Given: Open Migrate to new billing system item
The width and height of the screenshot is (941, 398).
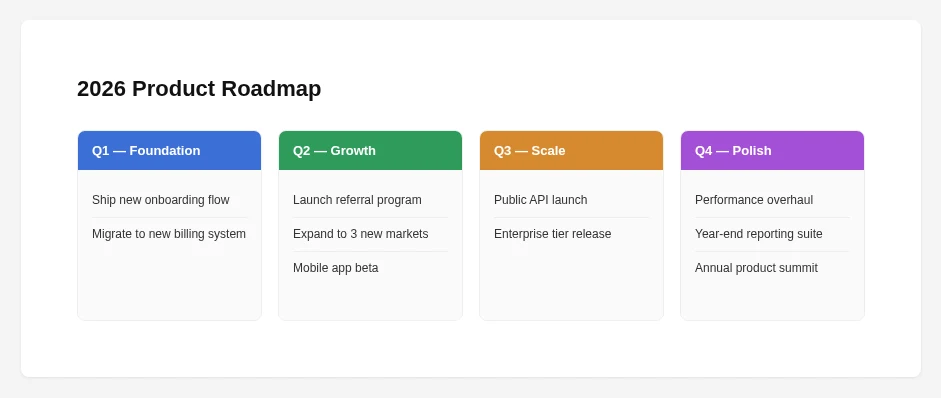Looking at the screenshot, I should coord(169,234).
